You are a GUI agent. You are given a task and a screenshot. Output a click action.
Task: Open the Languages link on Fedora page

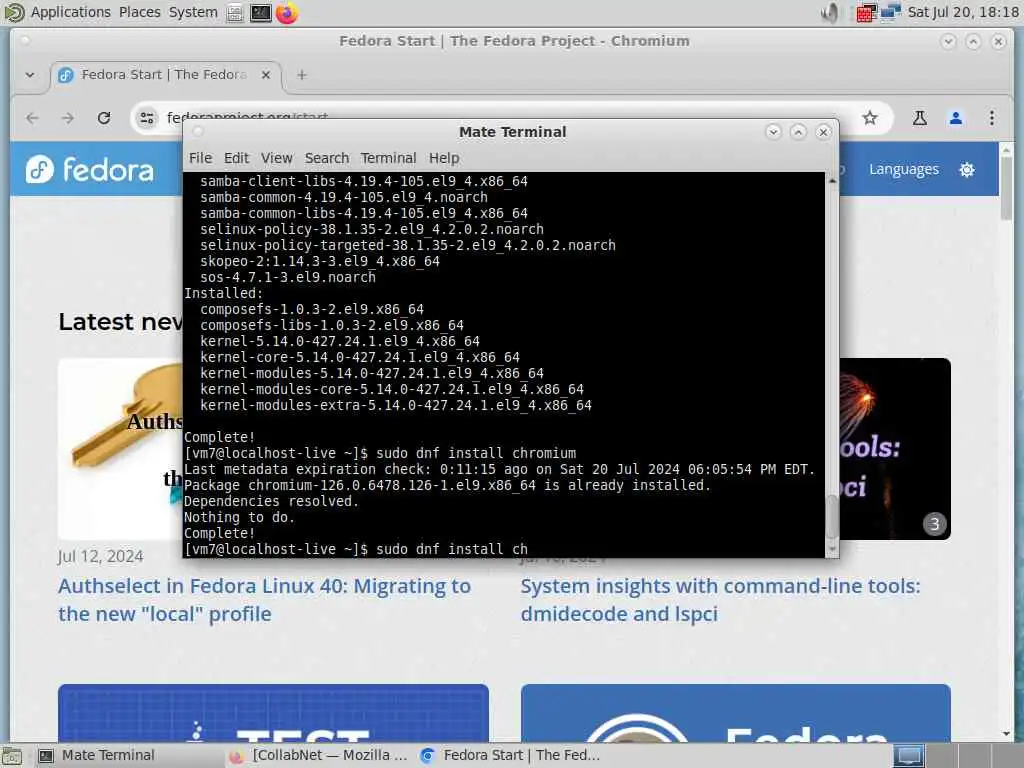click(x=904, y=170)
